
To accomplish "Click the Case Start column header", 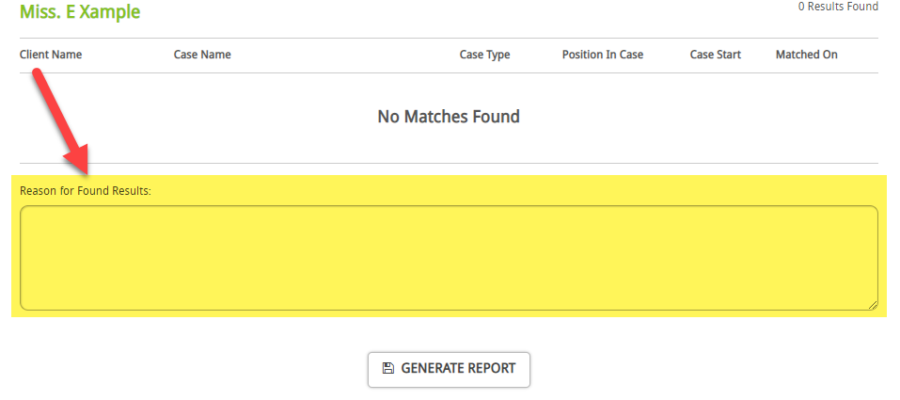I will pyautogui.click(x=715, y=55).
